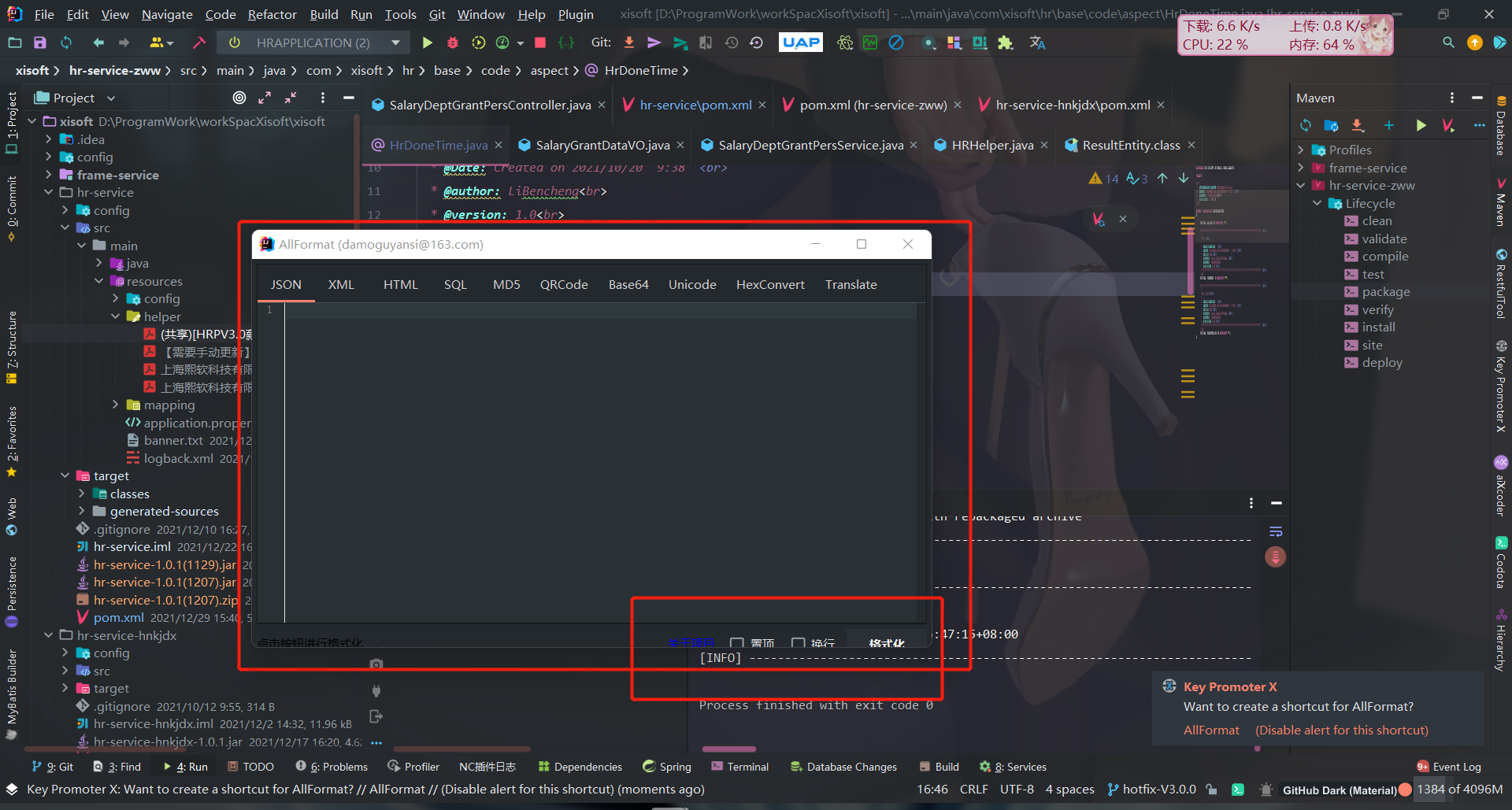Click the AllFormat link in Key Promoter popup

pyautogui.click(x=1211, y=730)
